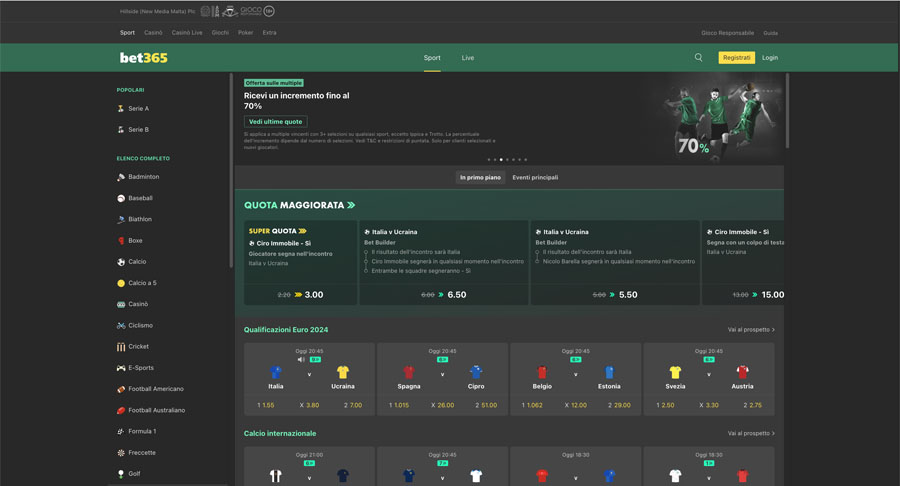
Task: Open Serie A trophy icon
Action: click(x=121, y=108)
